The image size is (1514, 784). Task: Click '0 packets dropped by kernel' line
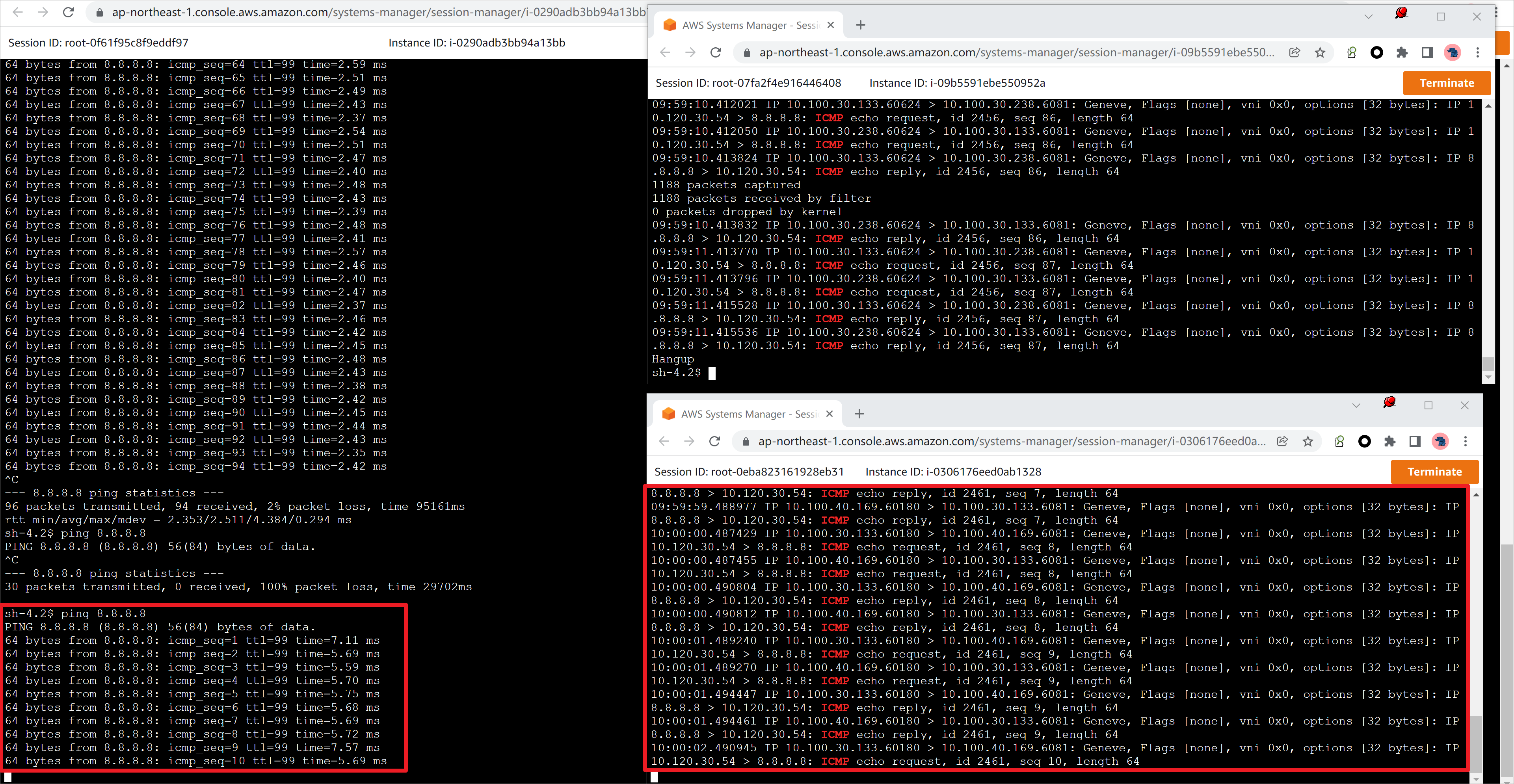[747, 212]
